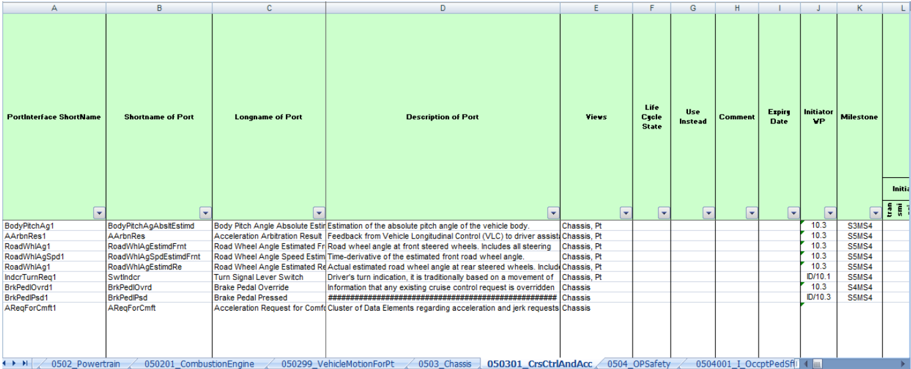Select column J header
The height and width of the screenshot is (369, 911).
tap(819, 8)
